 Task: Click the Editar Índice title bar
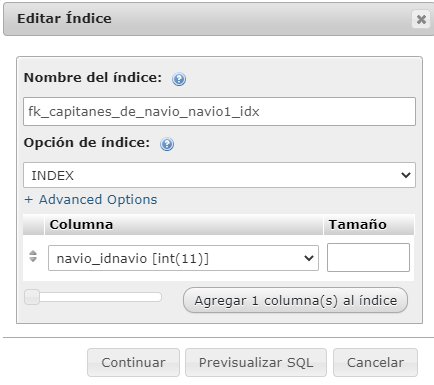[207, 19]
